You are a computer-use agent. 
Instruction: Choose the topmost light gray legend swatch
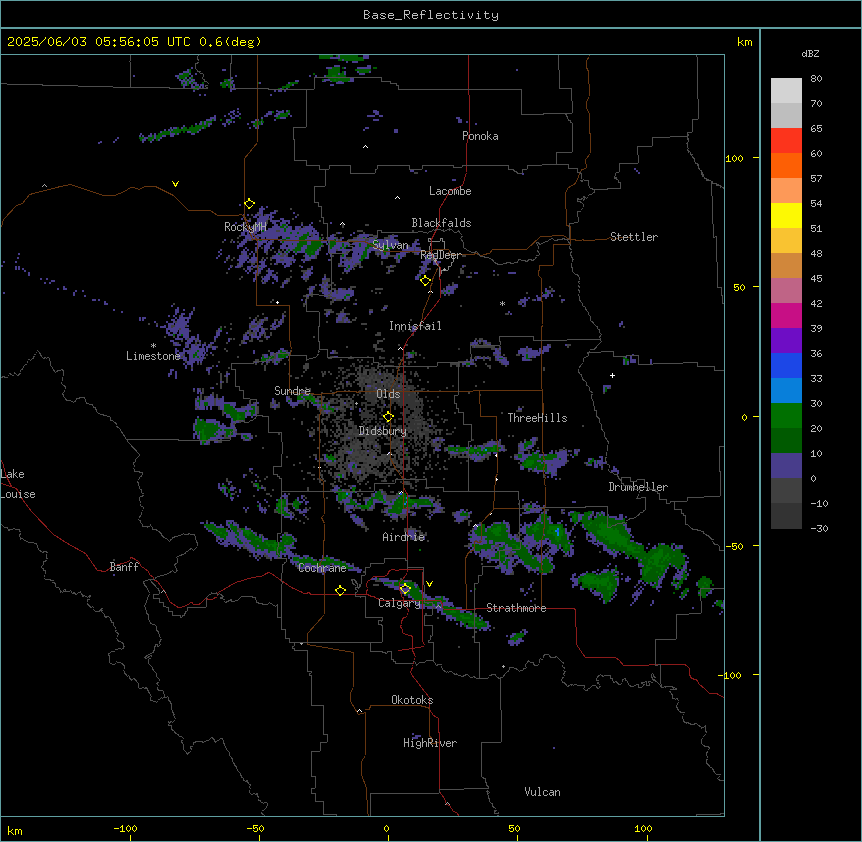point(786,91)
